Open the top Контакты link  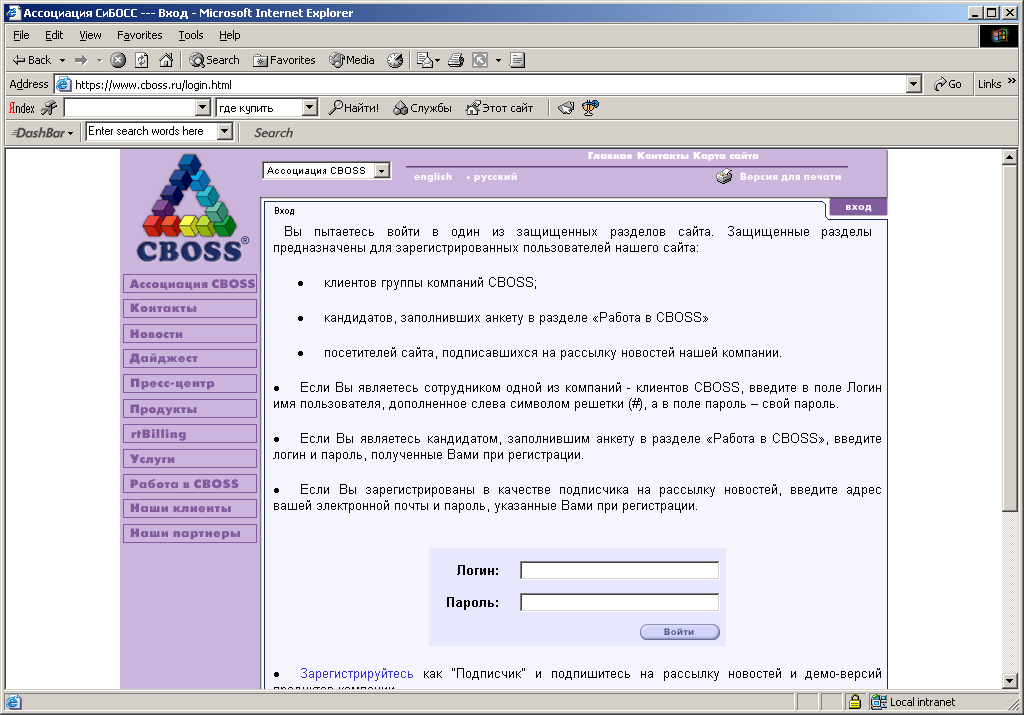pyautogui.click(x=662, y=155)
